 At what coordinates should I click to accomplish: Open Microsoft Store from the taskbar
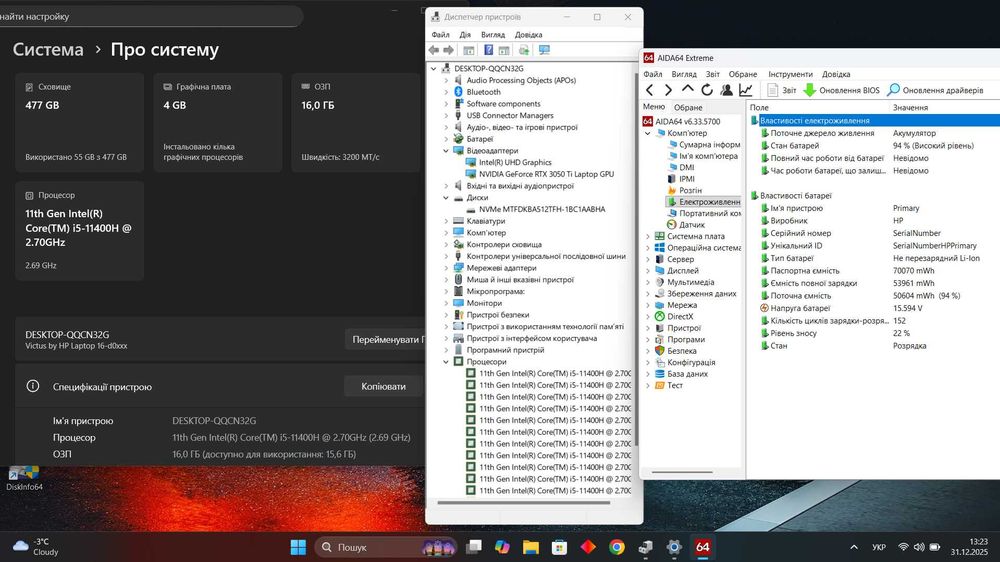tap(559, 547)
